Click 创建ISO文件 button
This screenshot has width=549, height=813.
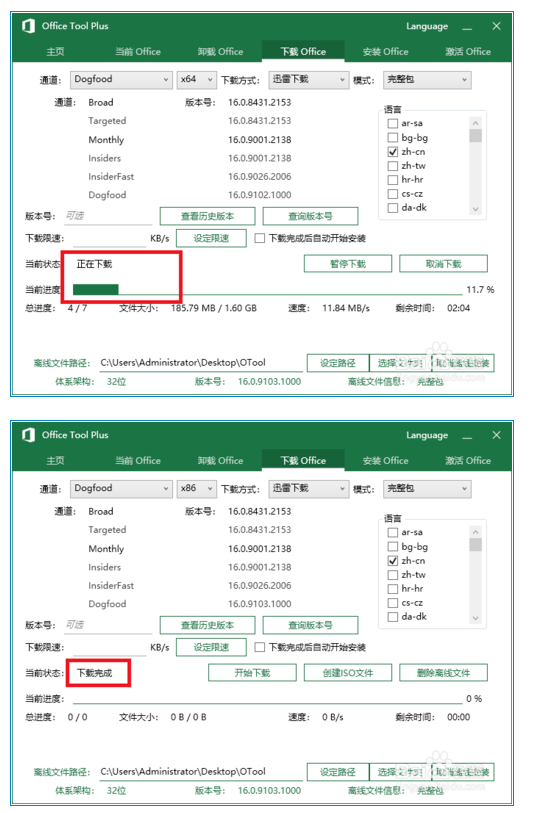pyautogui.click(x=348, y=673)
